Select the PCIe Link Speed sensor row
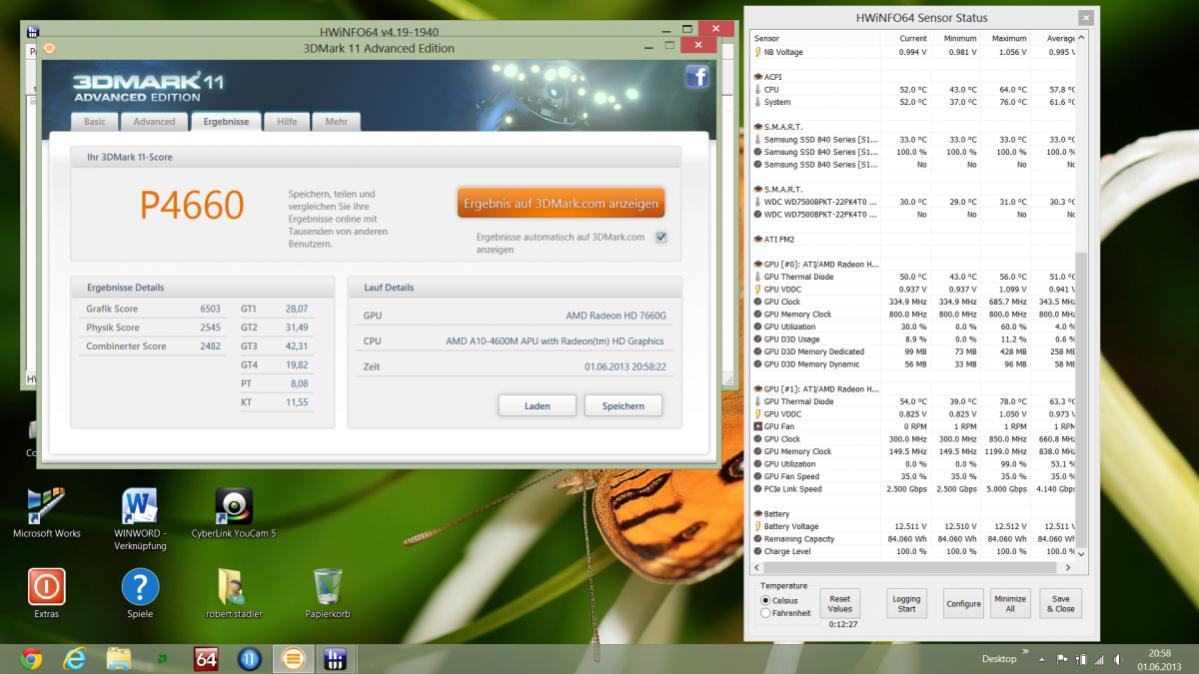The image size is (1199, 674). [914, 489]
